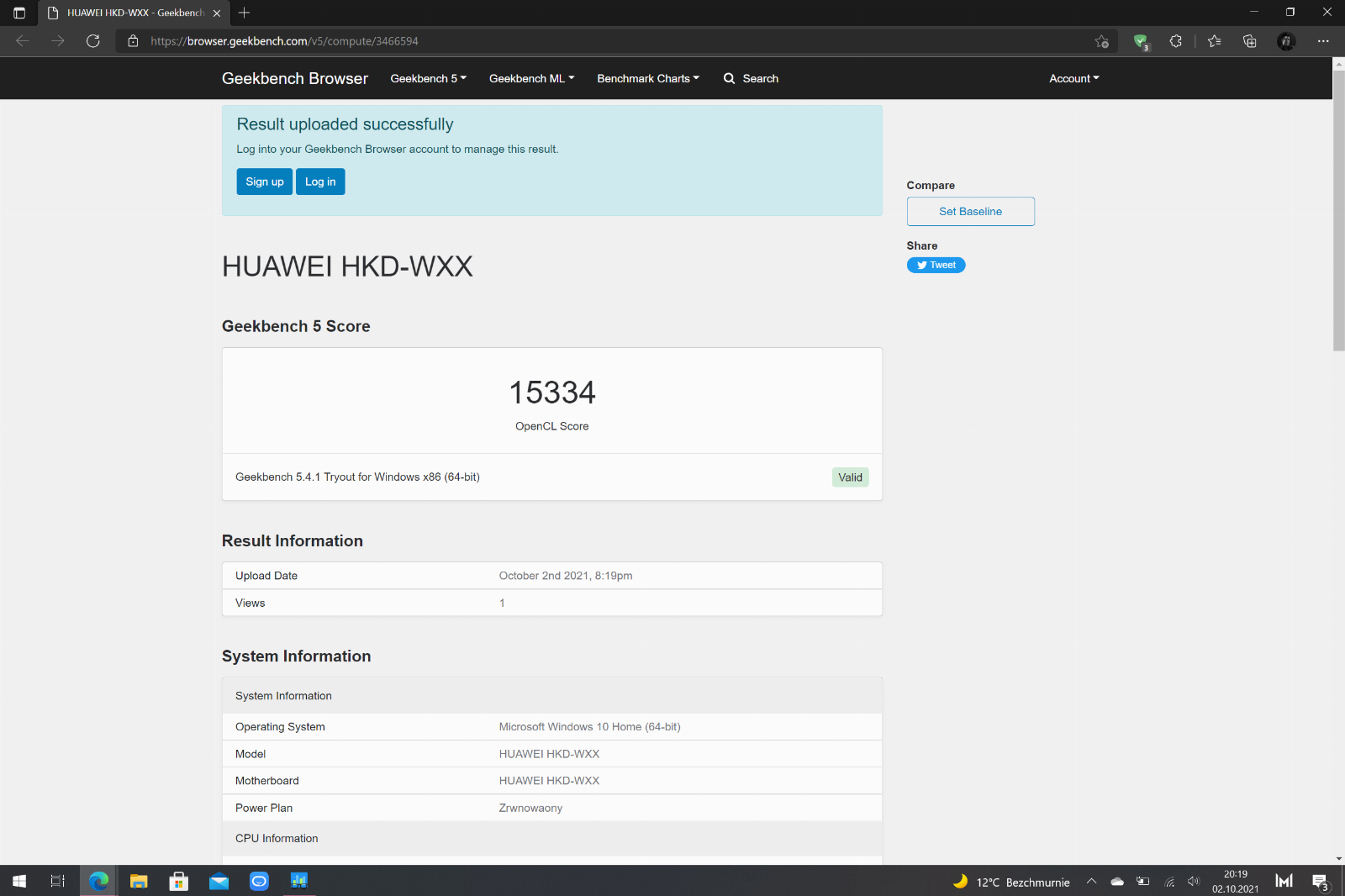This screenshot has height=896, width=1345.
Task: Open the blue round app on taskbar
Action: tap(260, 881)
